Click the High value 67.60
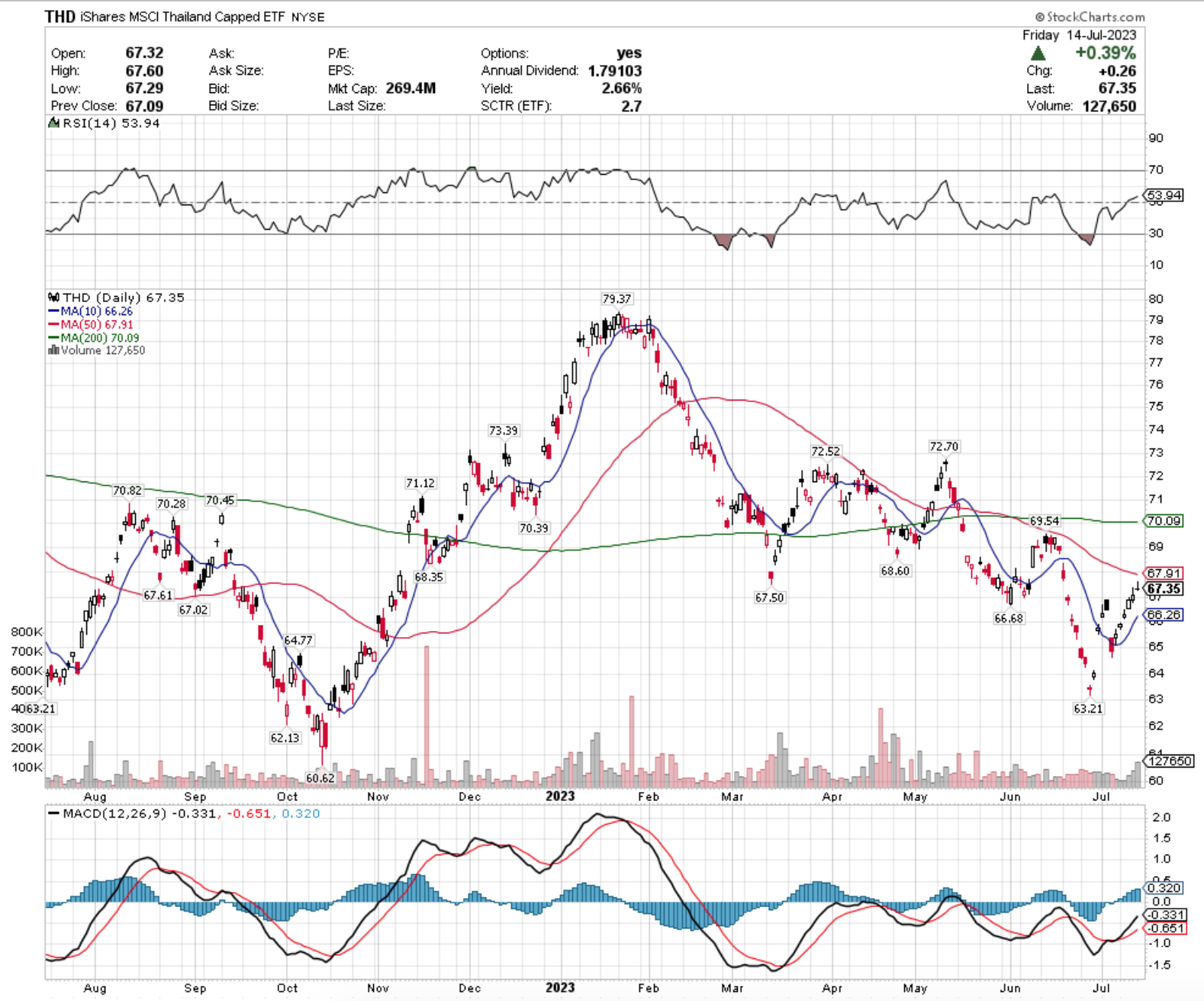This screenshot has width=1204, height=1001. (144, 71)
